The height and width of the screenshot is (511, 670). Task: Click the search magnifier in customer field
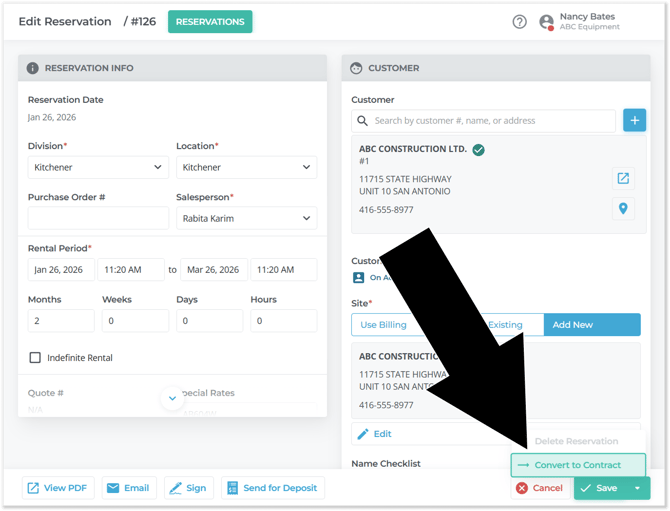coord(364,121)
